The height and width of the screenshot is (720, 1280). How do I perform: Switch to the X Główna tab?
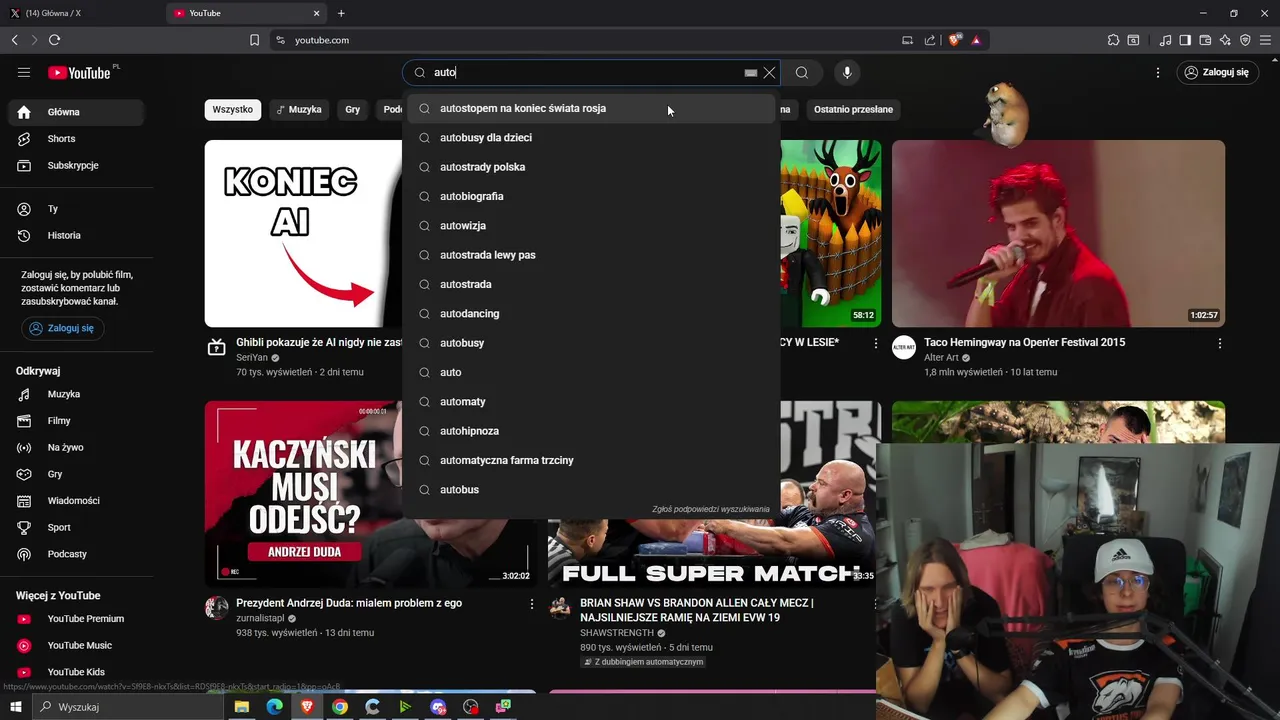(80, 13)
